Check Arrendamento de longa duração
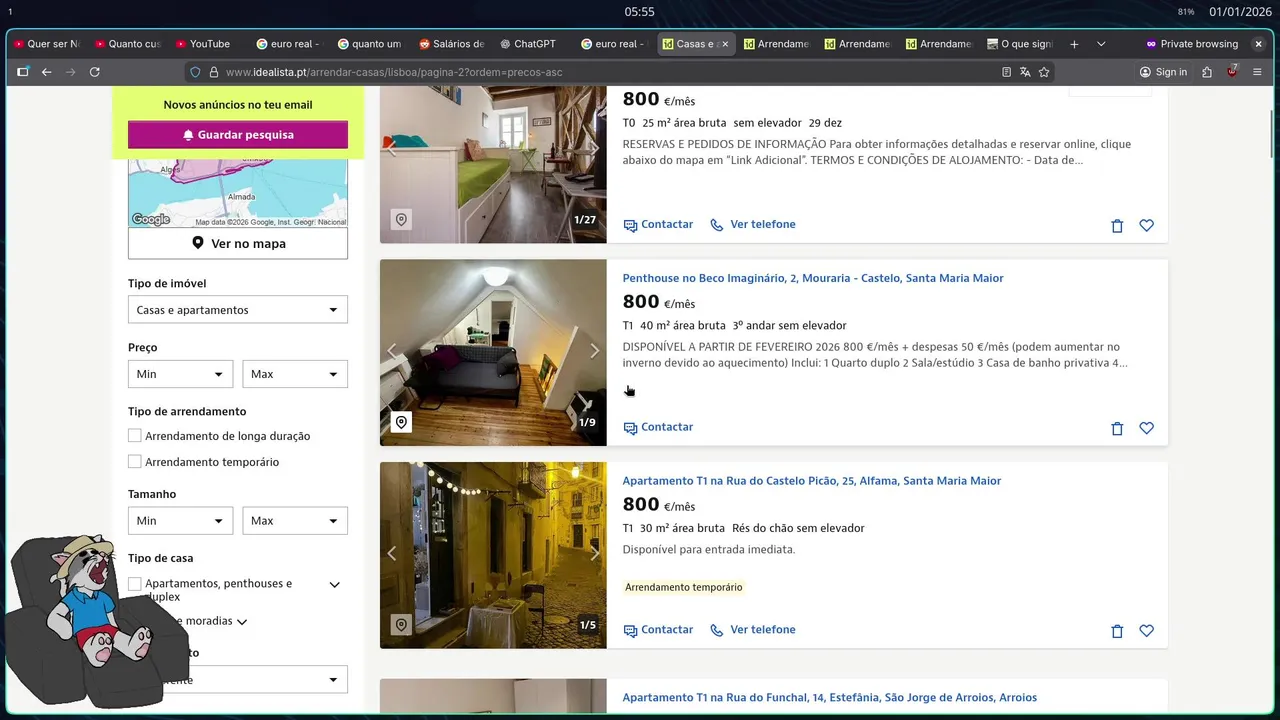The height and width of the screenshot is (720, 1280). click(135, 436)
